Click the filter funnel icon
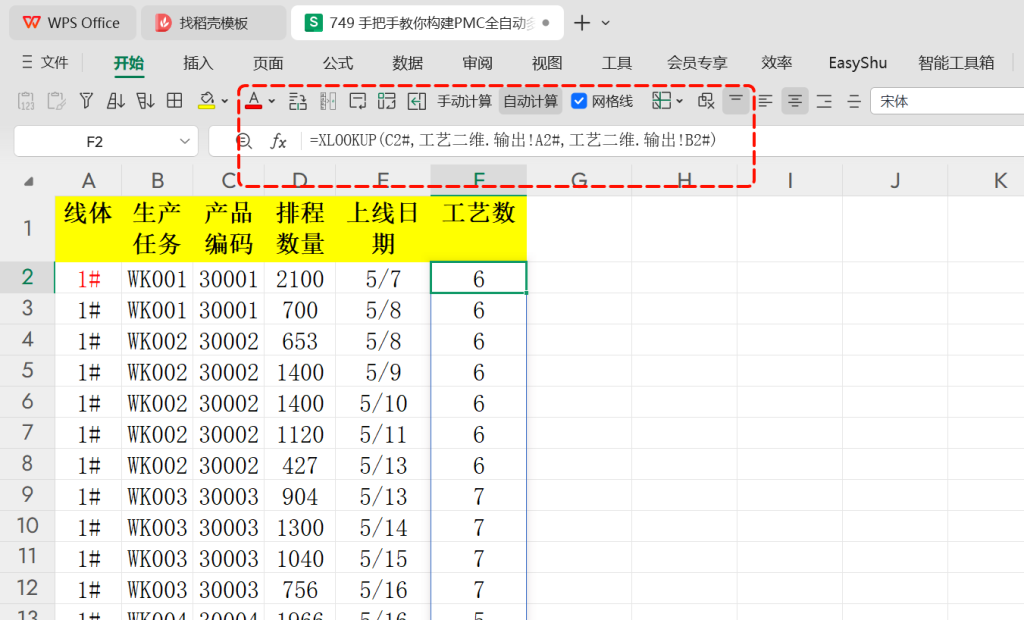Image resolution: width=1024 pixels, height=620 pixels. pyautogui.click(x=86, y=101)
